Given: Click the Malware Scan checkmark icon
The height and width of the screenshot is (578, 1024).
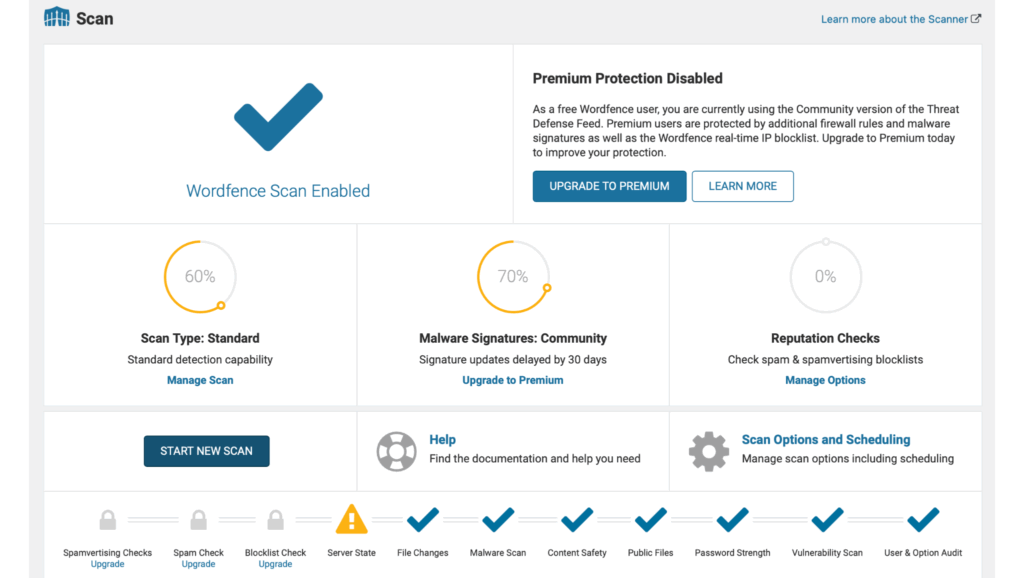Looking at the screenshot, I should 498,520.
